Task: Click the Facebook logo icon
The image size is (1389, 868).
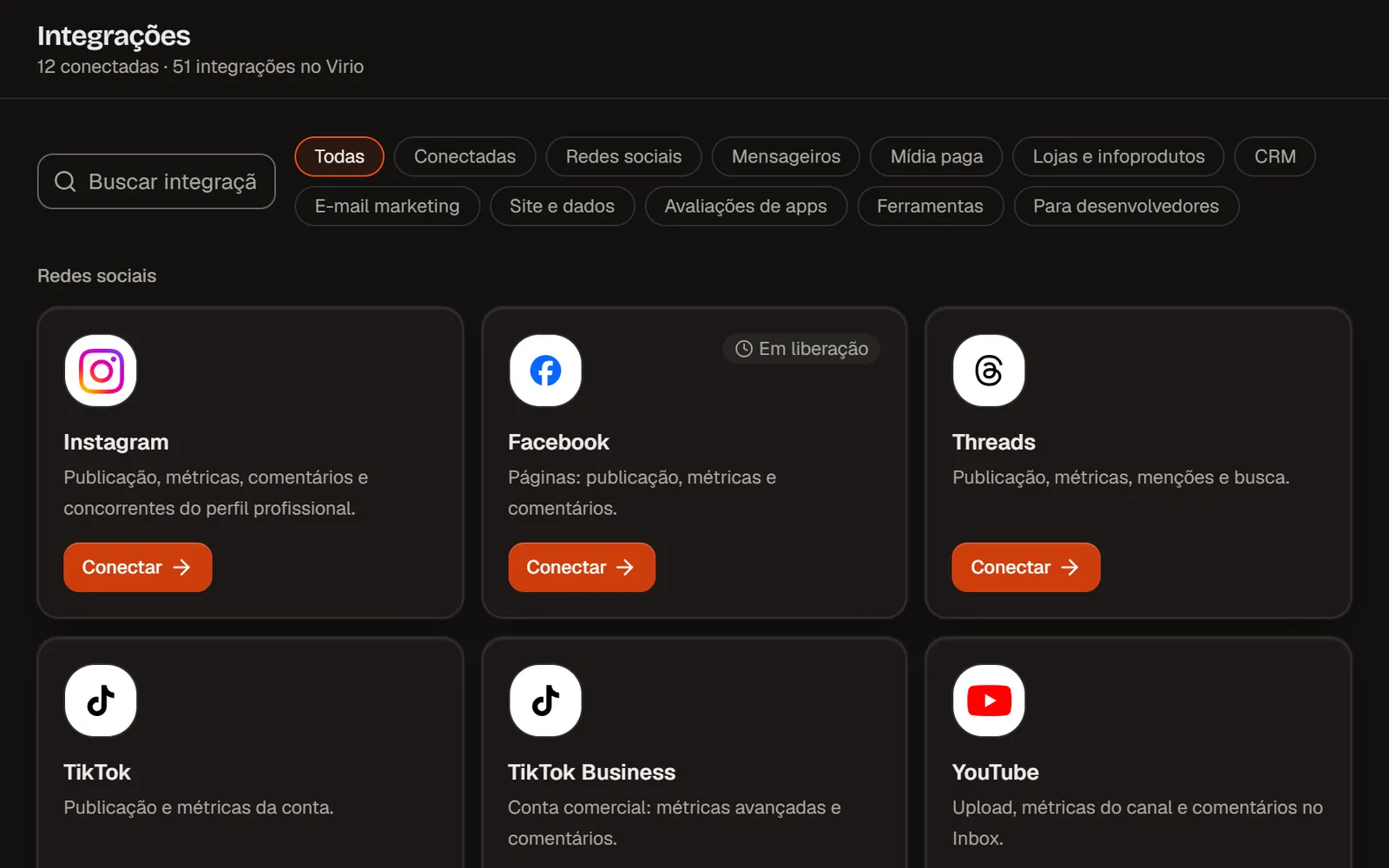Action: [x=545, y=371]
